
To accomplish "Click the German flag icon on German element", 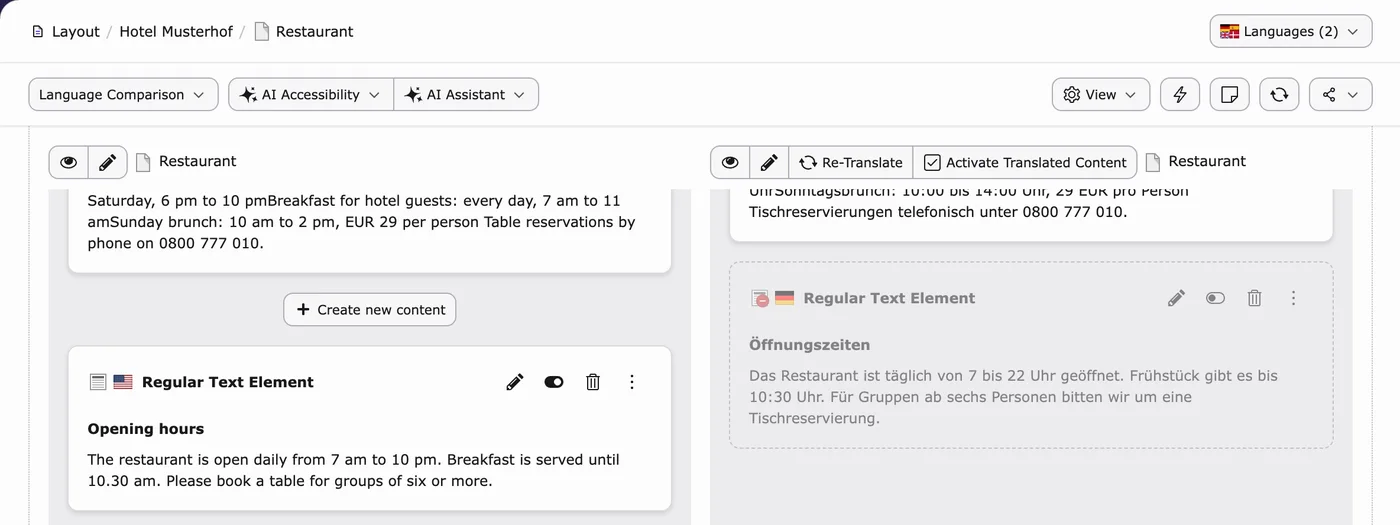I will (785, 298).
